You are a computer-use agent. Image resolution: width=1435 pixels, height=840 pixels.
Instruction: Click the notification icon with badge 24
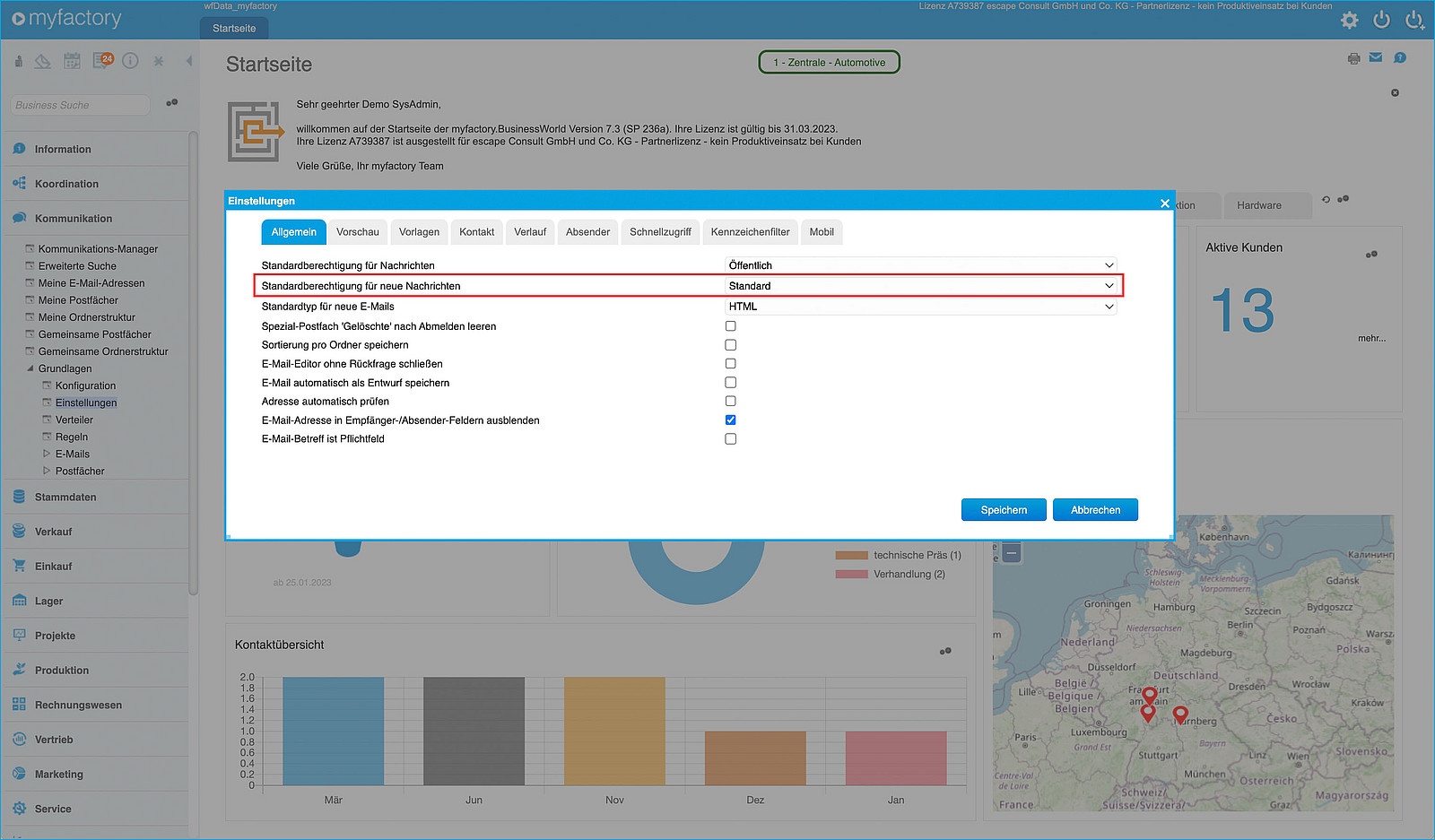[103, 61]
